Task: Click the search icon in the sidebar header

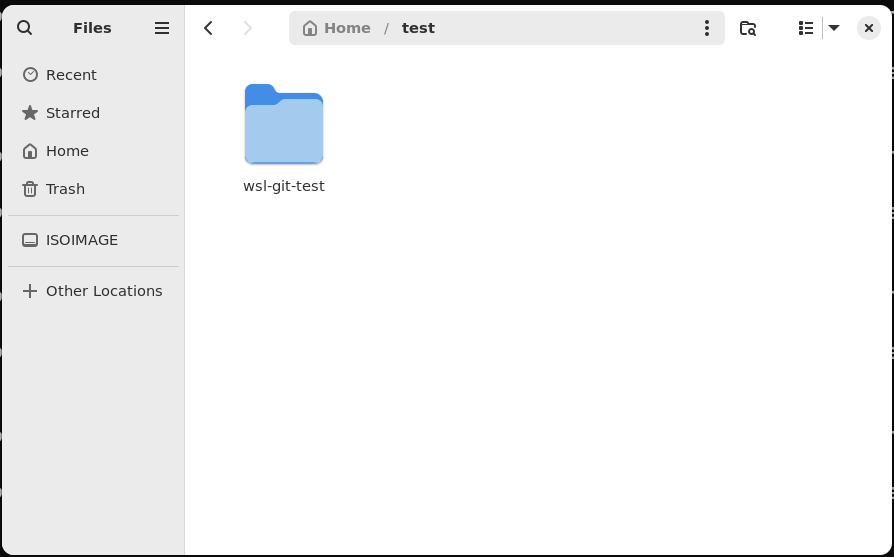Action: coord(25,28)
